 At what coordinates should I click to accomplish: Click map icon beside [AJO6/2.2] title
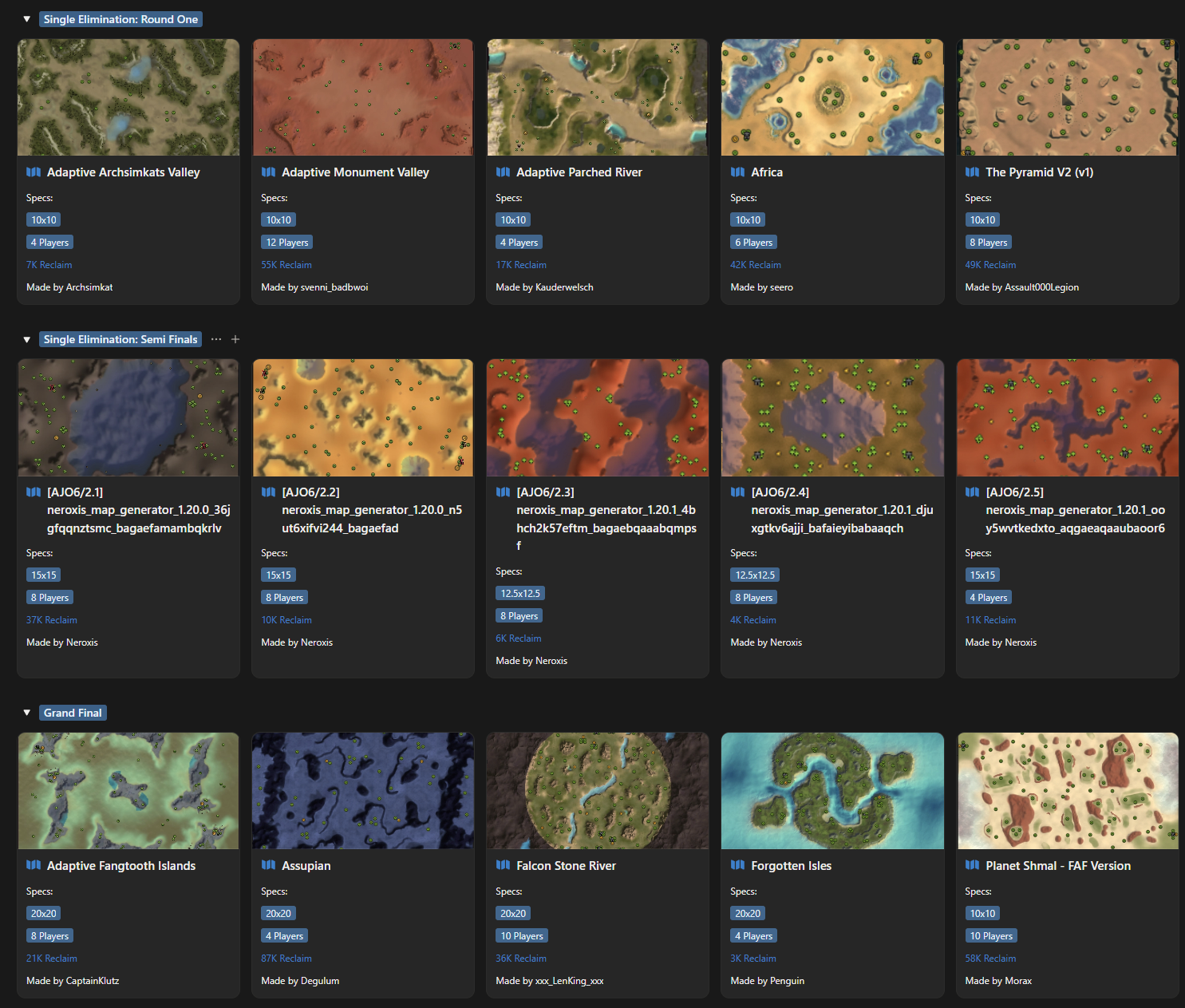click(268, 492)
